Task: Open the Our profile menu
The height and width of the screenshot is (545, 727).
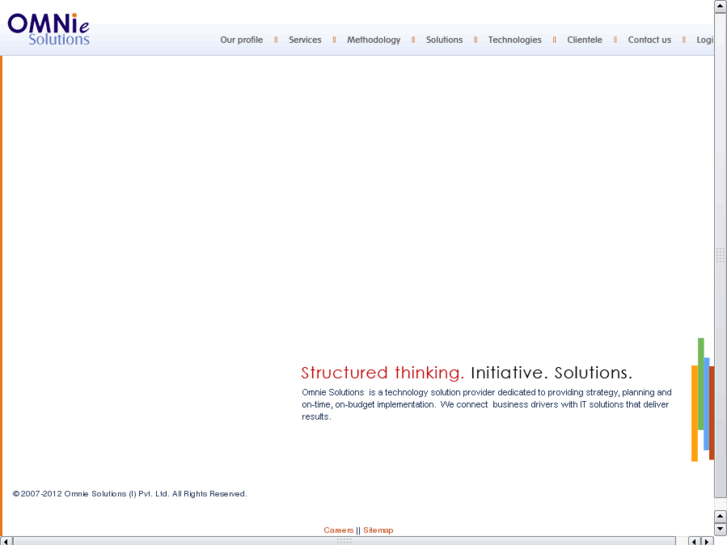Action: 241,40
